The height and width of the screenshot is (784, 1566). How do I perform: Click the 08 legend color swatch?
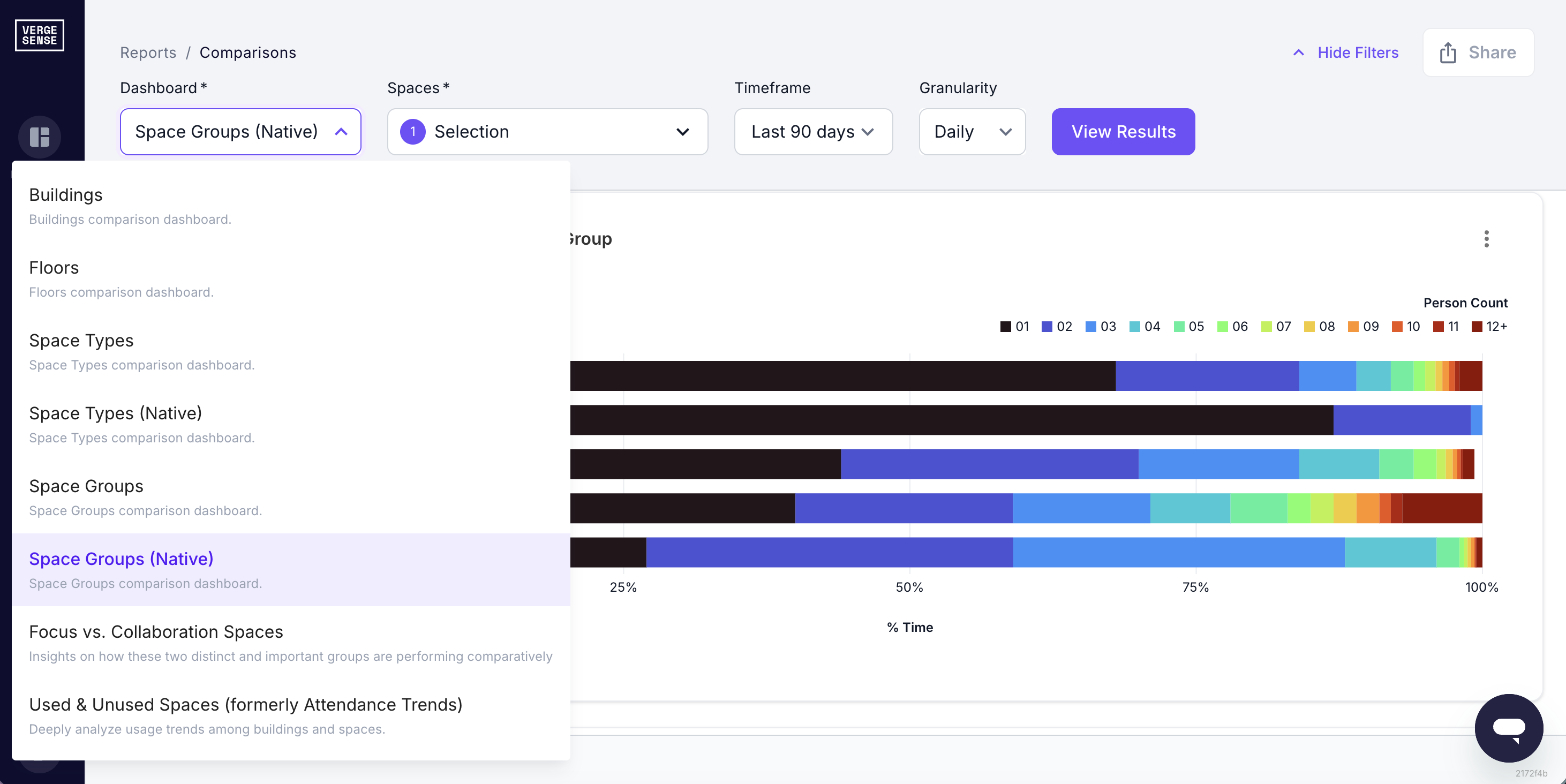pos(1309,327)
